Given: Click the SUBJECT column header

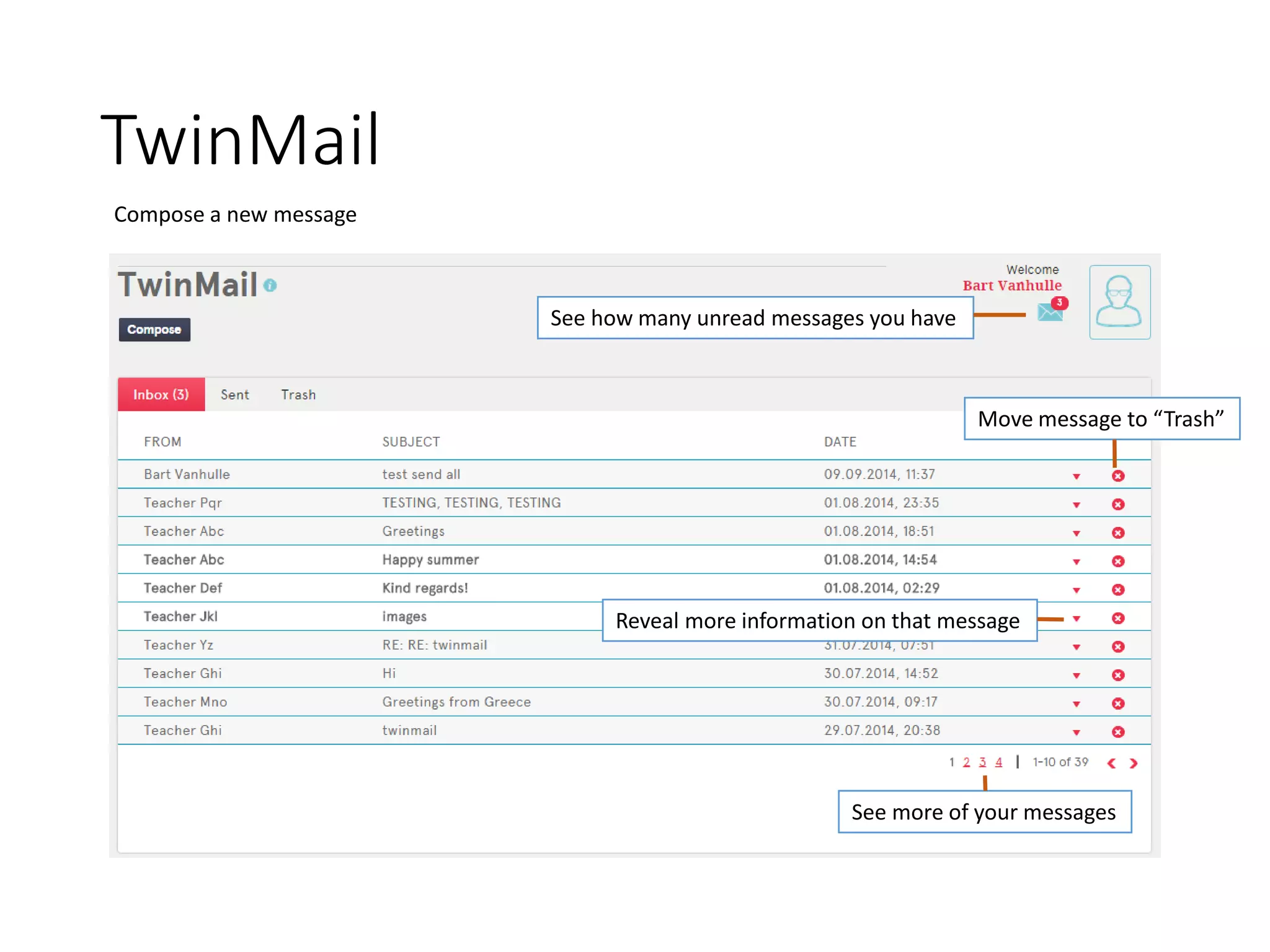Looking at the screenshot, I should click(411, 442).
